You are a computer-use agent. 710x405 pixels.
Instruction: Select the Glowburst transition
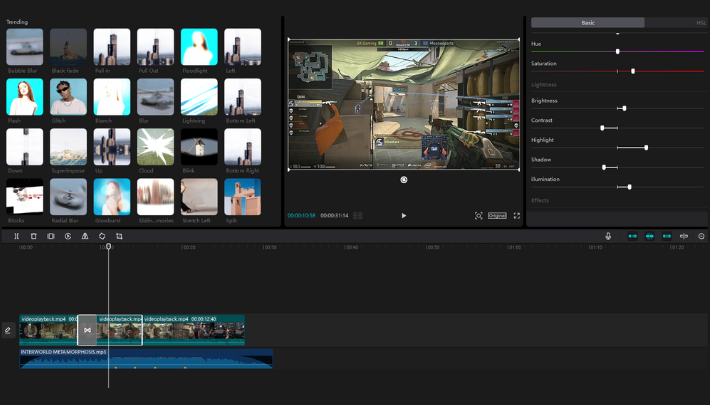[x=112, y=197]
